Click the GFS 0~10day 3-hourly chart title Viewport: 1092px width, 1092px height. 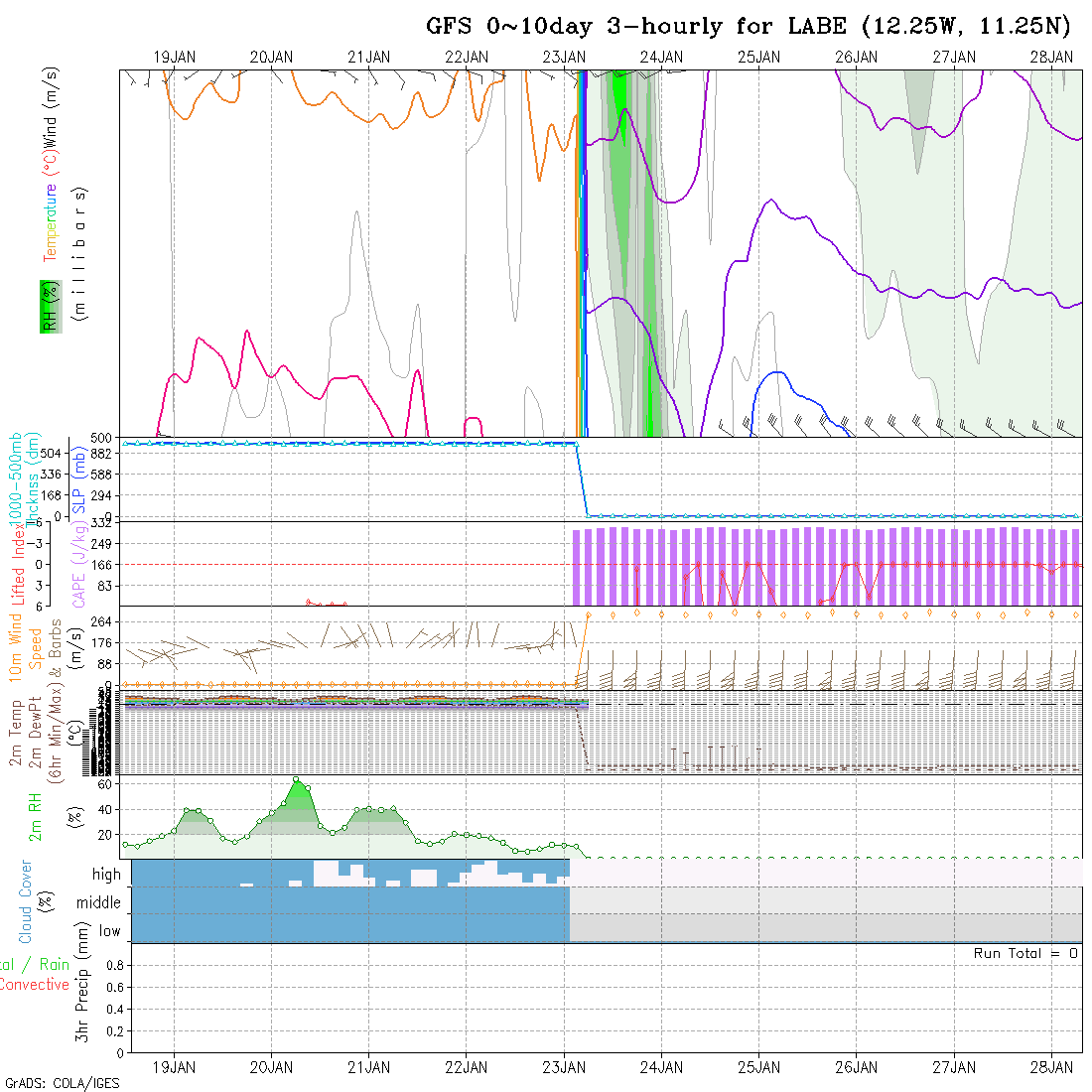[749, 27]
